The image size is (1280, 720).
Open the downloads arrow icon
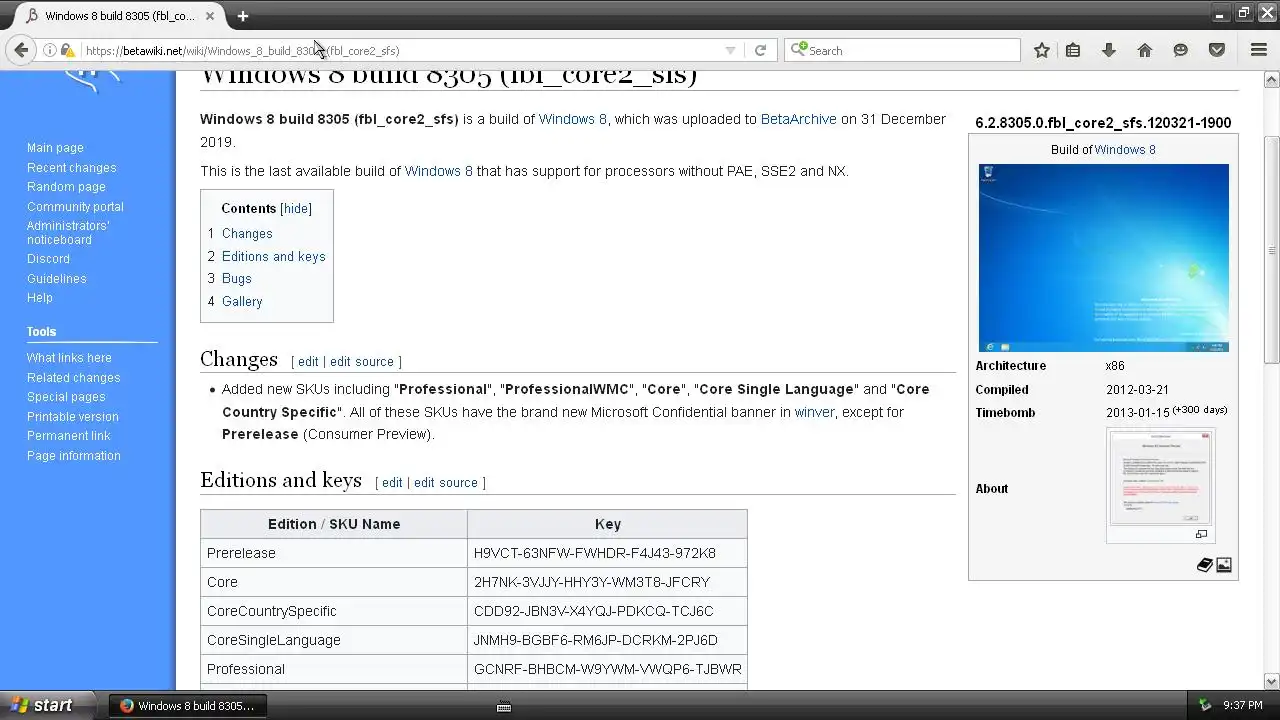[1109, 50]
